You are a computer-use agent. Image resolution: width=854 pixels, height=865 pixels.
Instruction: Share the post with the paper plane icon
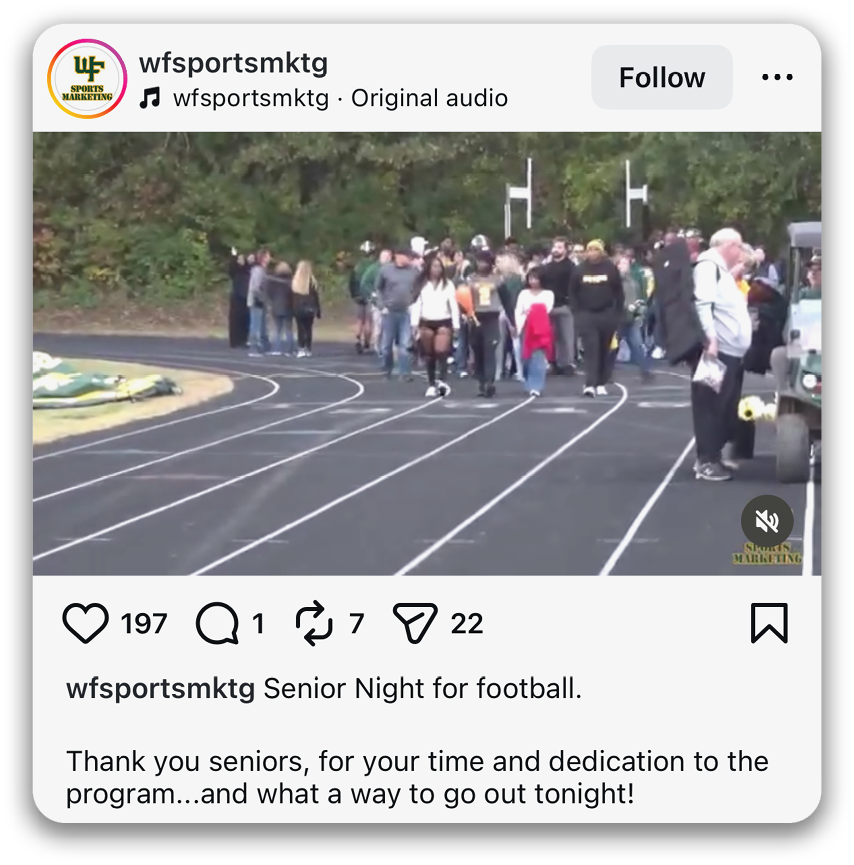click(x=415, y=623)
